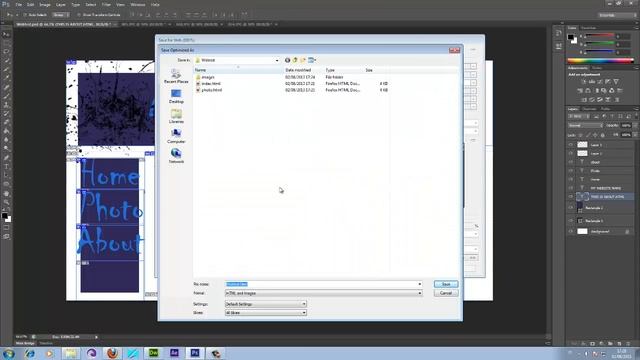Pick a color from the spectrum ramp
Screen dimensions: 640x360
(x=600, y=60)
